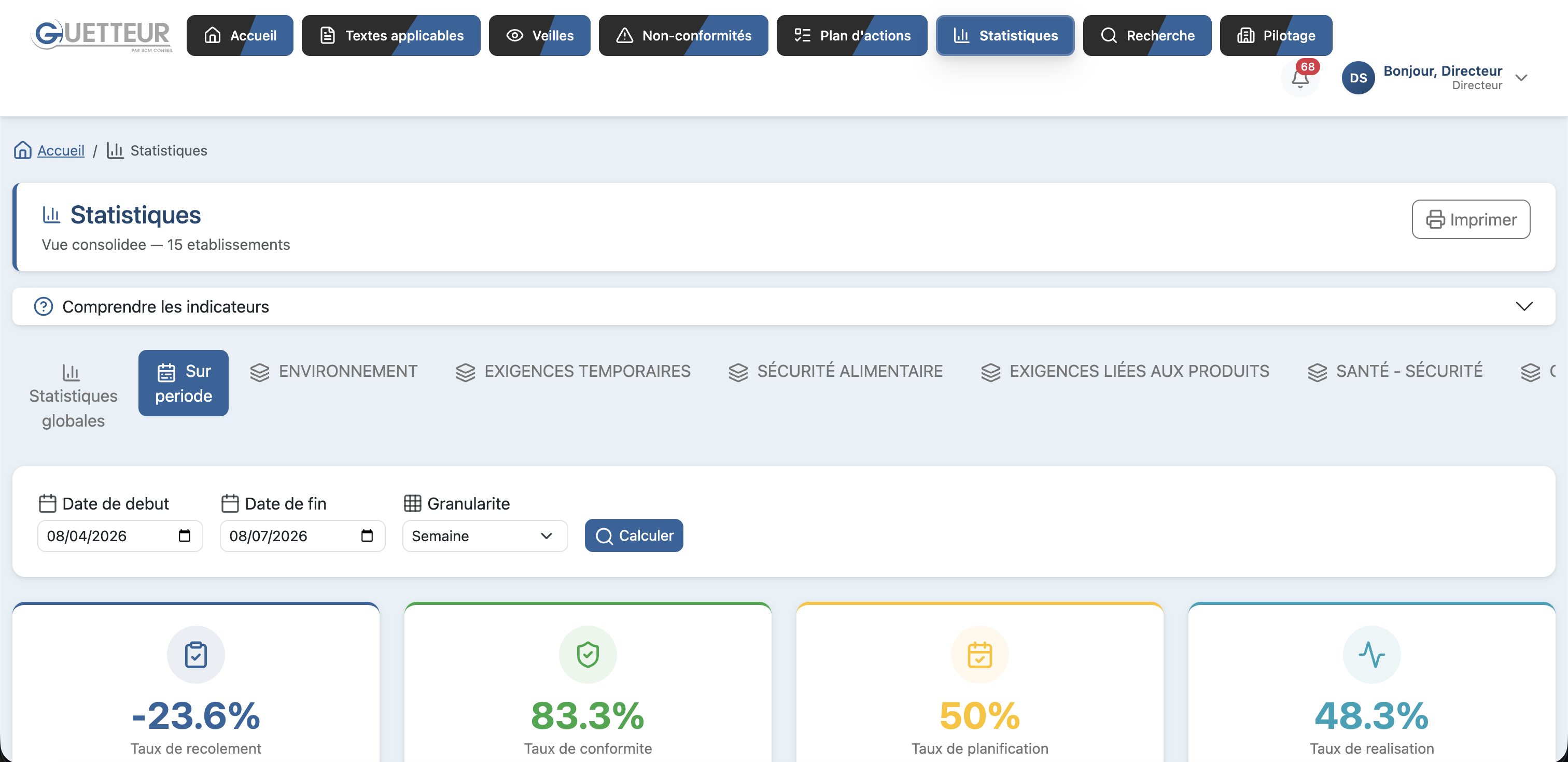Click the Date de debut calendar label icon
Screen dimensions: 1568x762
point(48,503)
